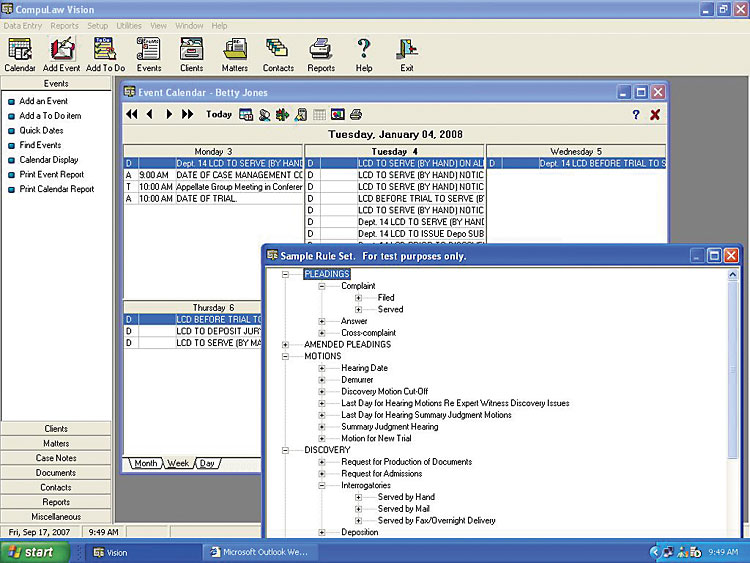Click the Help question mark toolbar icon
This screenshot has height=563, width=750.
coord(364,55)
